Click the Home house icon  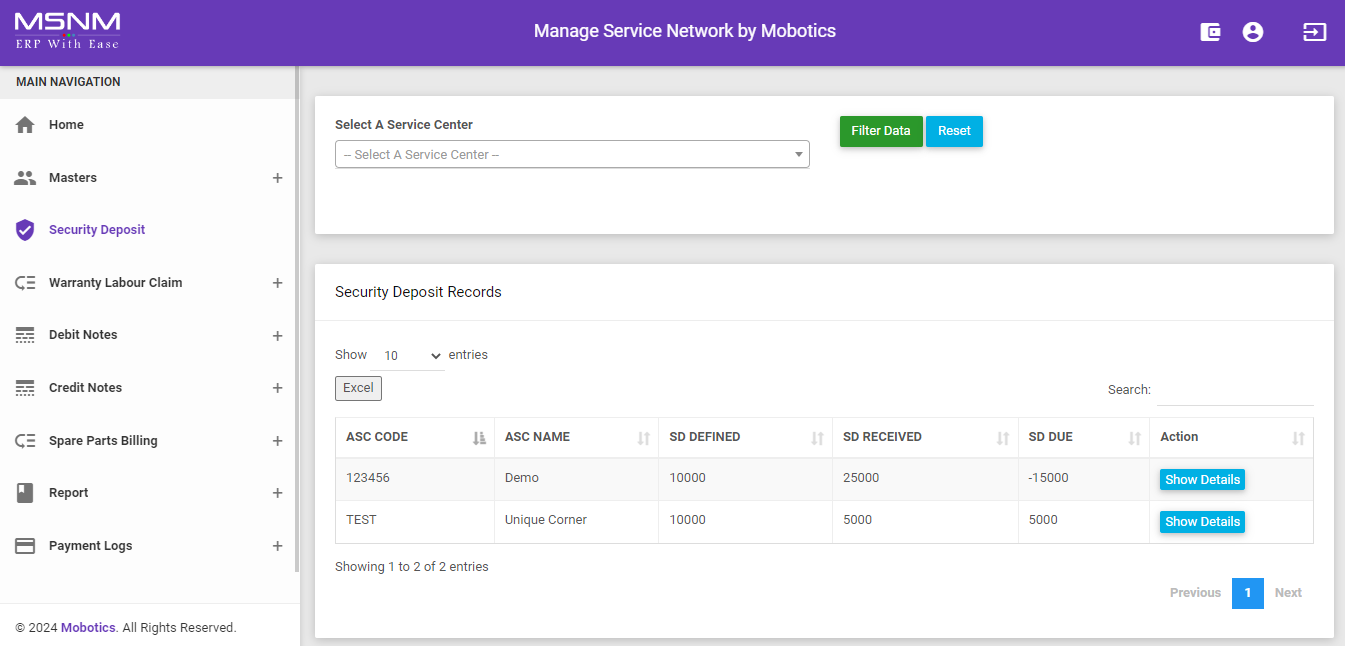(25, 125)
